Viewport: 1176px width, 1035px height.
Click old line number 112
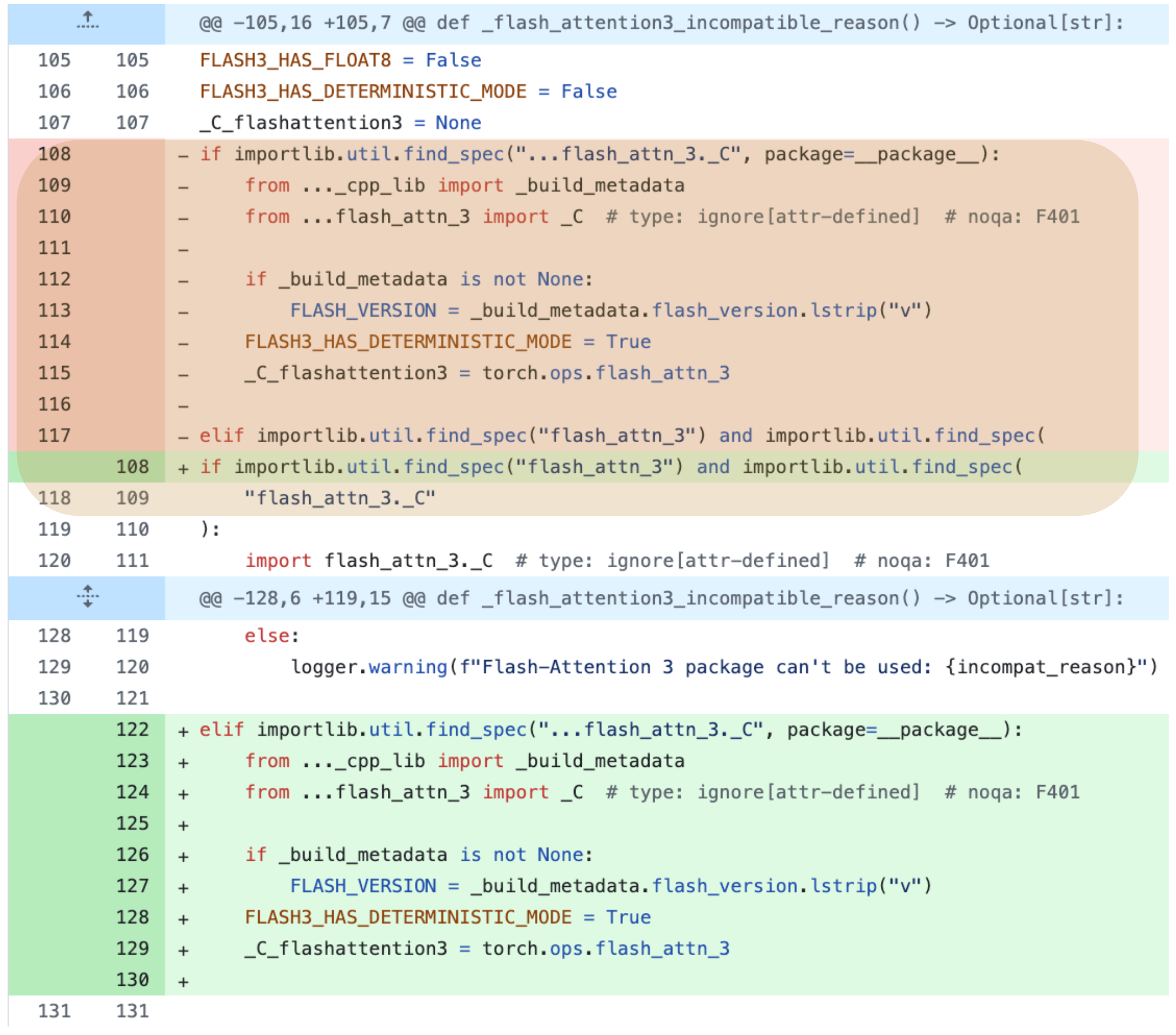(x=54, y=279)
